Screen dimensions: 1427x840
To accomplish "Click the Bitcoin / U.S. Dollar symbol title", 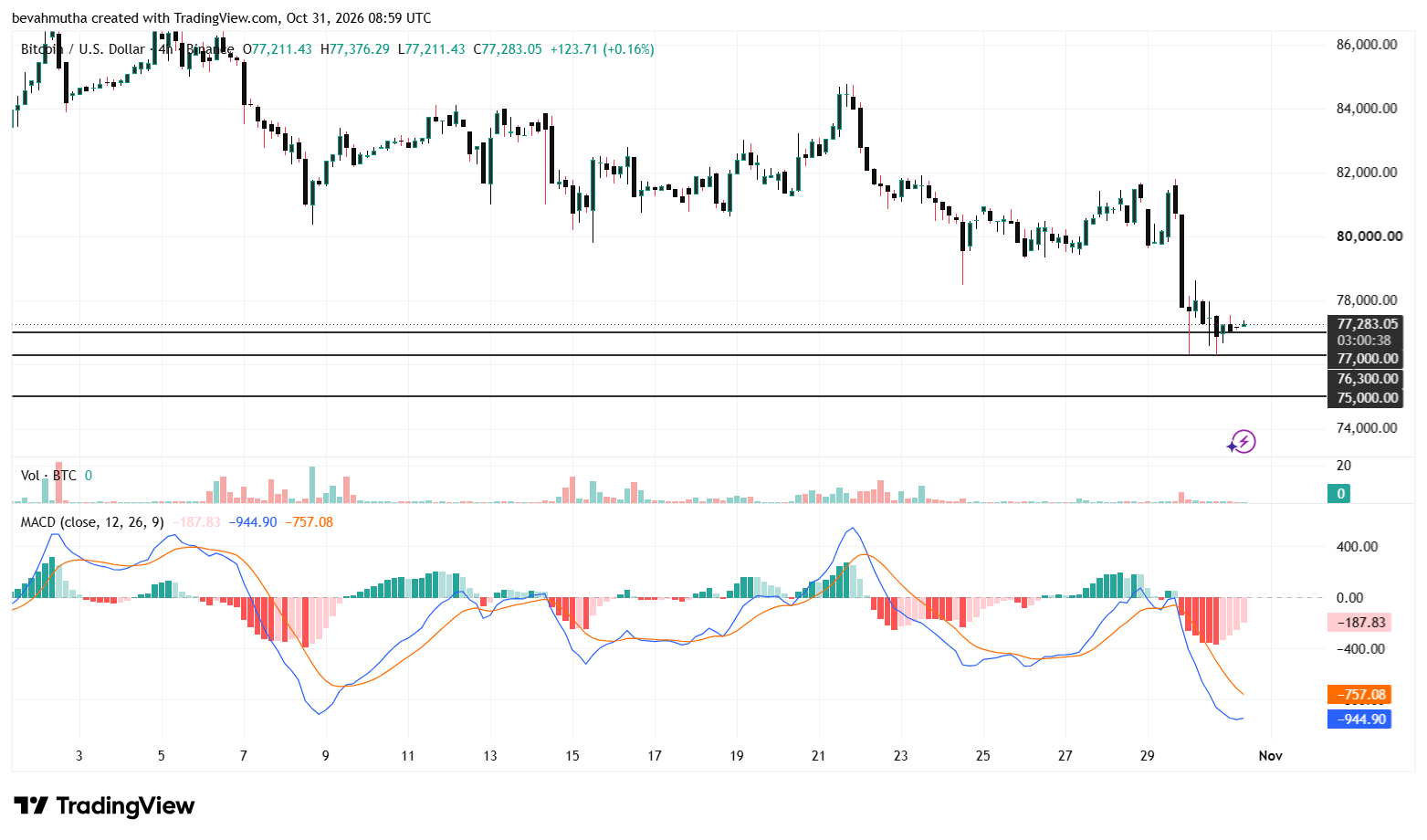I will click(x=83, y=49).
